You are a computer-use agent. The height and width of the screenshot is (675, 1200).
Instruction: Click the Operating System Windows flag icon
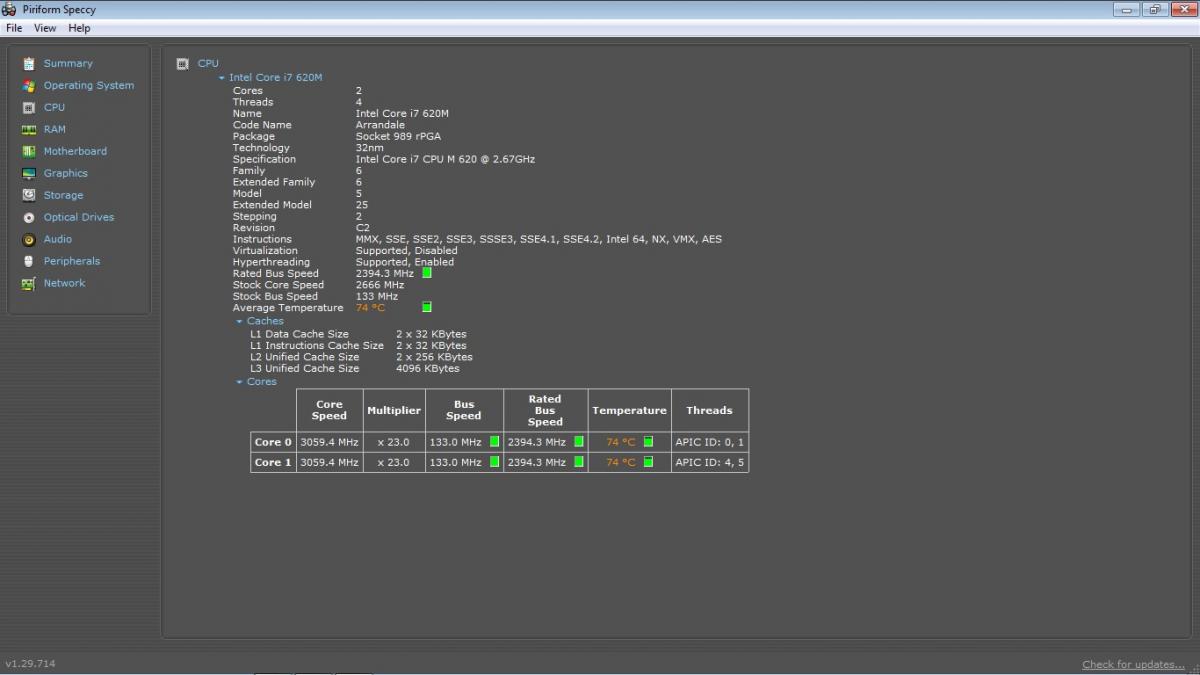pyautogui.click(x=29, y=85)
